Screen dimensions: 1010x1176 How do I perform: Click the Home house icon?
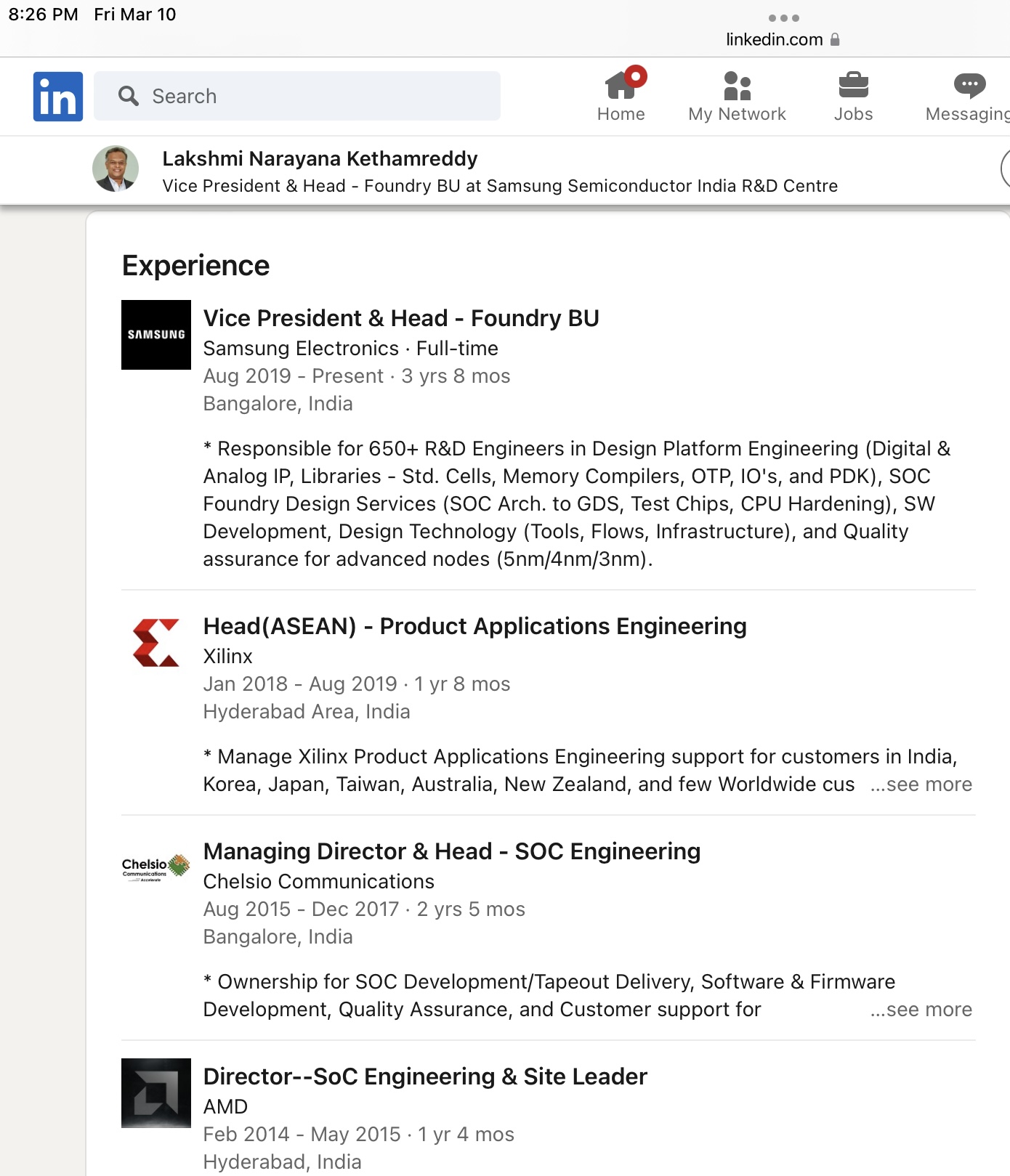621,85
